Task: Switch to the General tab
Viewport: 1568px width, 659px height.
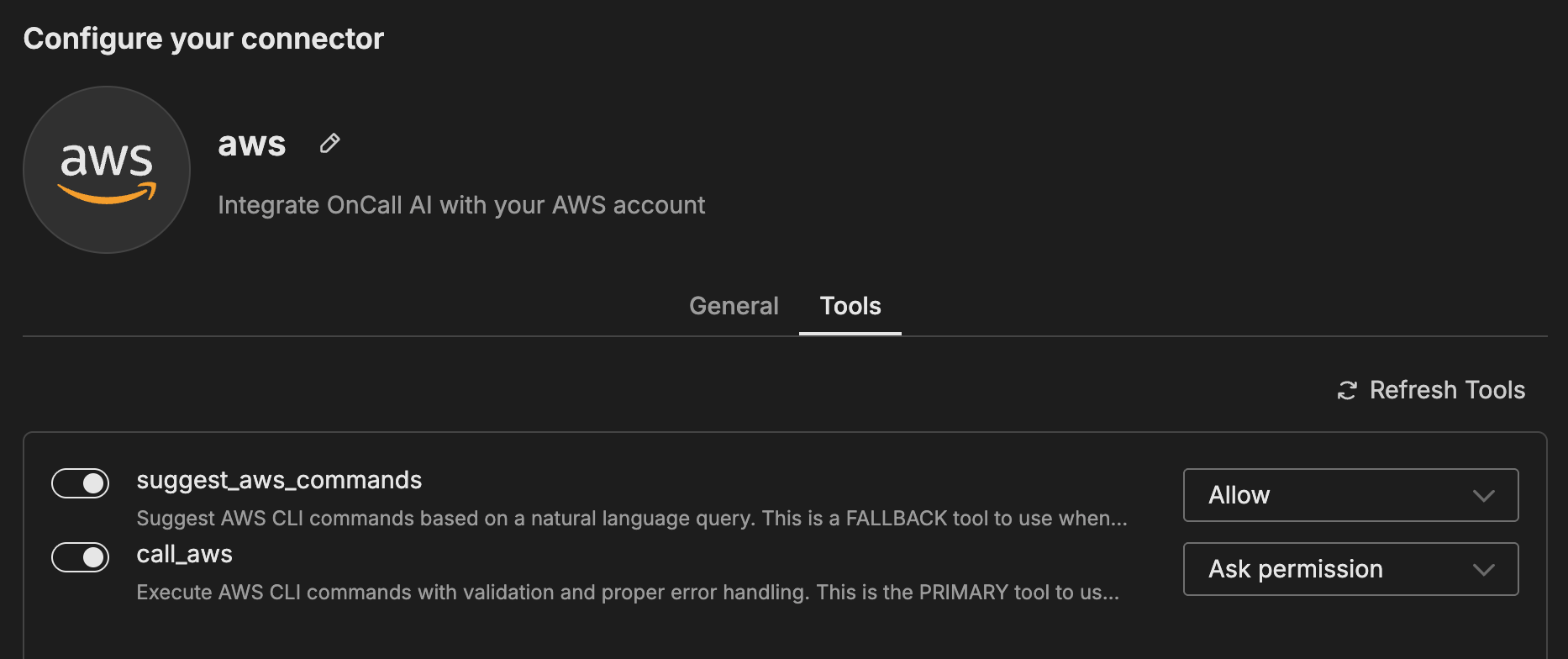Action: coord(734,306)
